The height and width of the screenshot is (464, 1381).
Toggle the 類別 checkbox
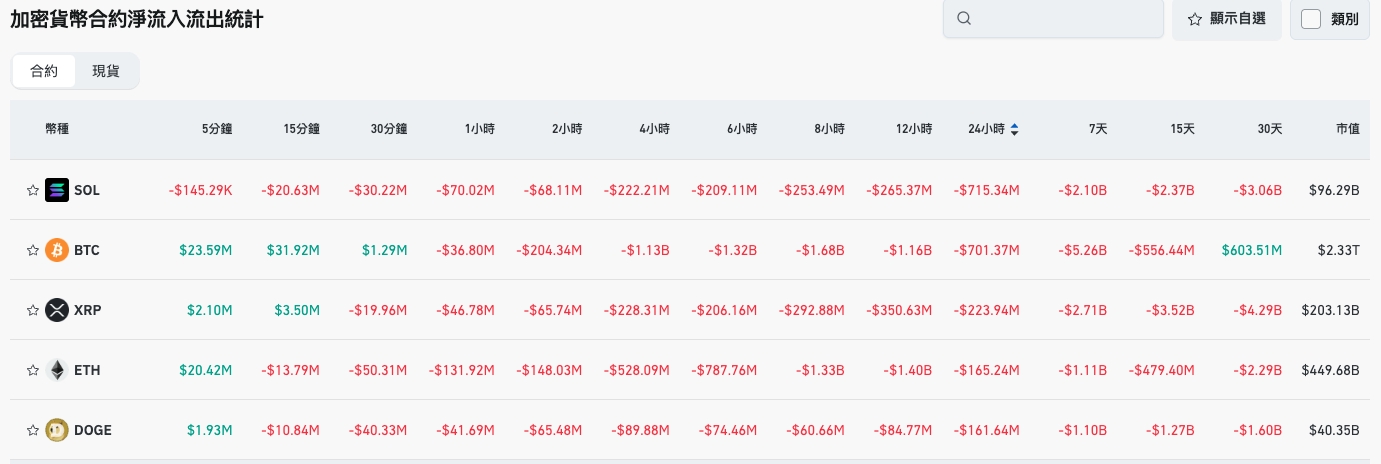point(1311,19)
